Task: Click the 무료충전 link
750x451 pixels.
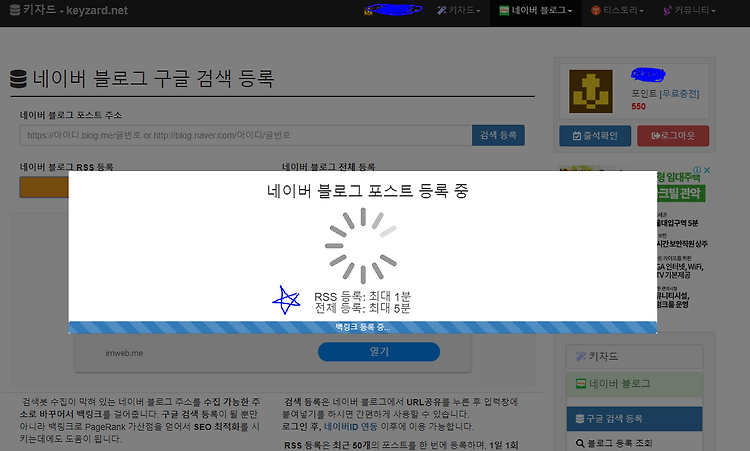Action: coord(679,94)
